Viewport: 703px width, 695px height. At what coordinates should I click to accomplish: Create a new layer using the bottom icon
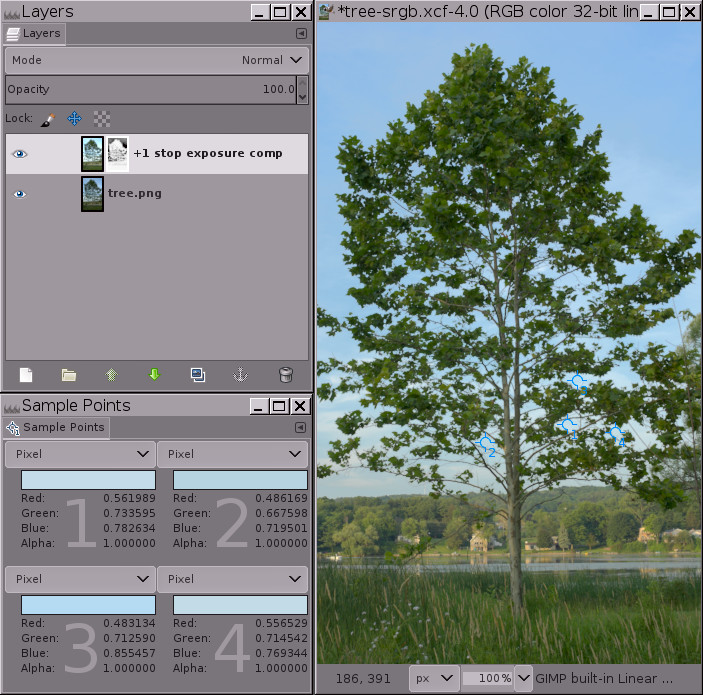pos(26,375)
